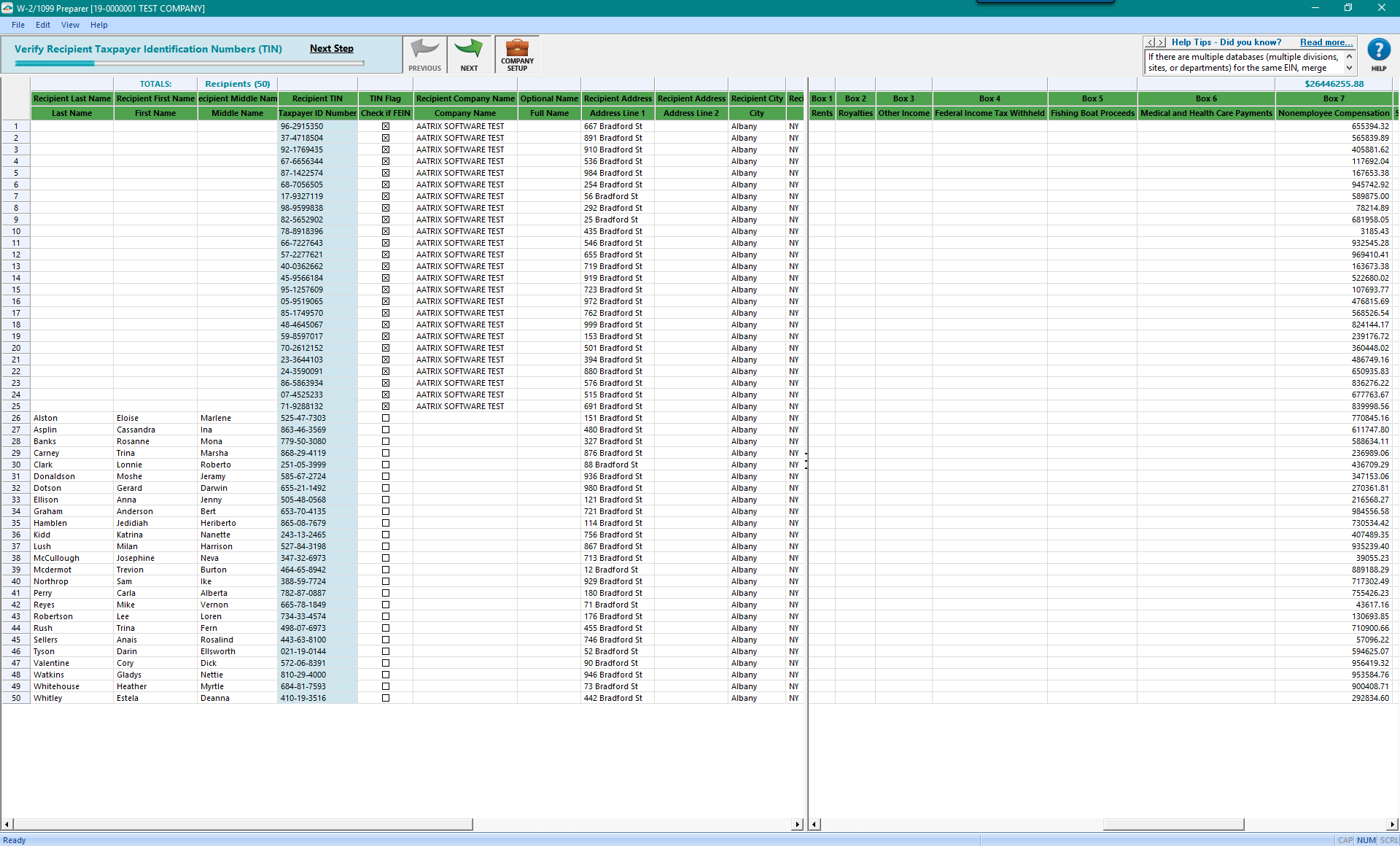Click right grid's right scroll arrow
The image size is (1400, 846).
pyautogui.click(x=1392, y=824)
